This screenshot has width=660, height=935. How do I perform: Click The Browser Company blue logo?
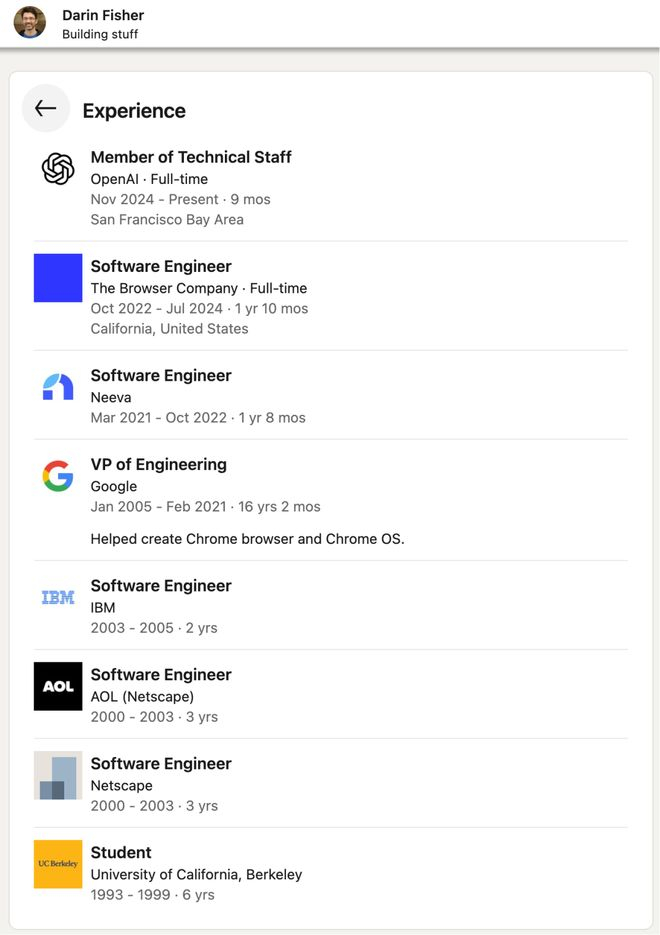point(58,277)
